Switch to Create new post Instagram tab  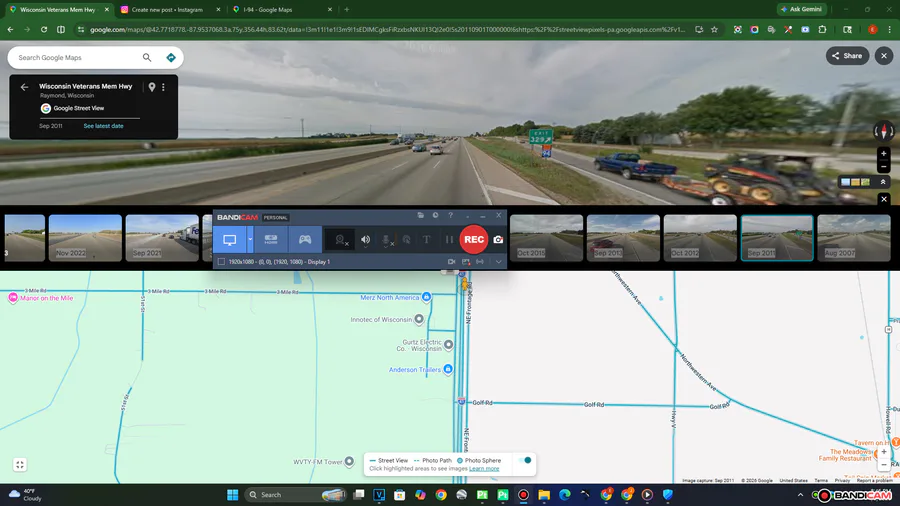(166, 10)
